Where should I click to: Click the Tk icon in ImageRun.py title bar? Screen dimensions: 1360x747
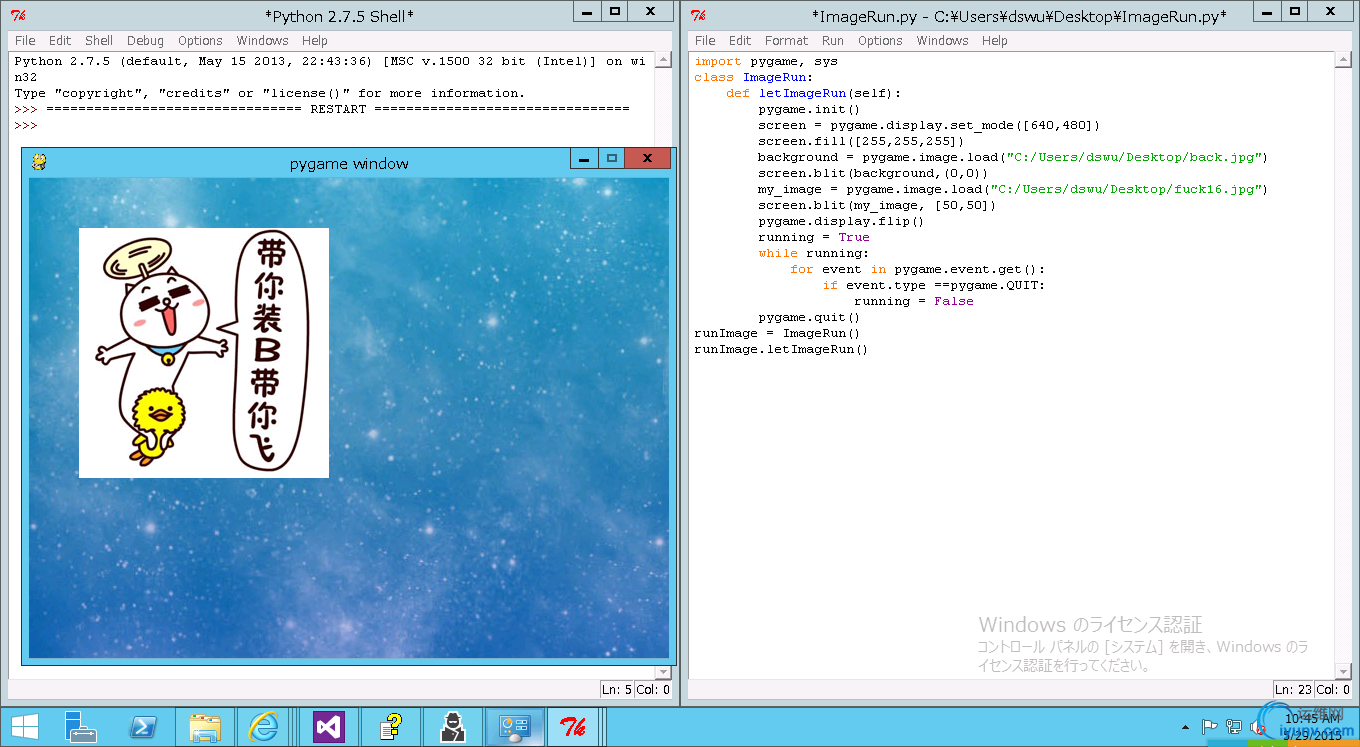tap(698, 15)
